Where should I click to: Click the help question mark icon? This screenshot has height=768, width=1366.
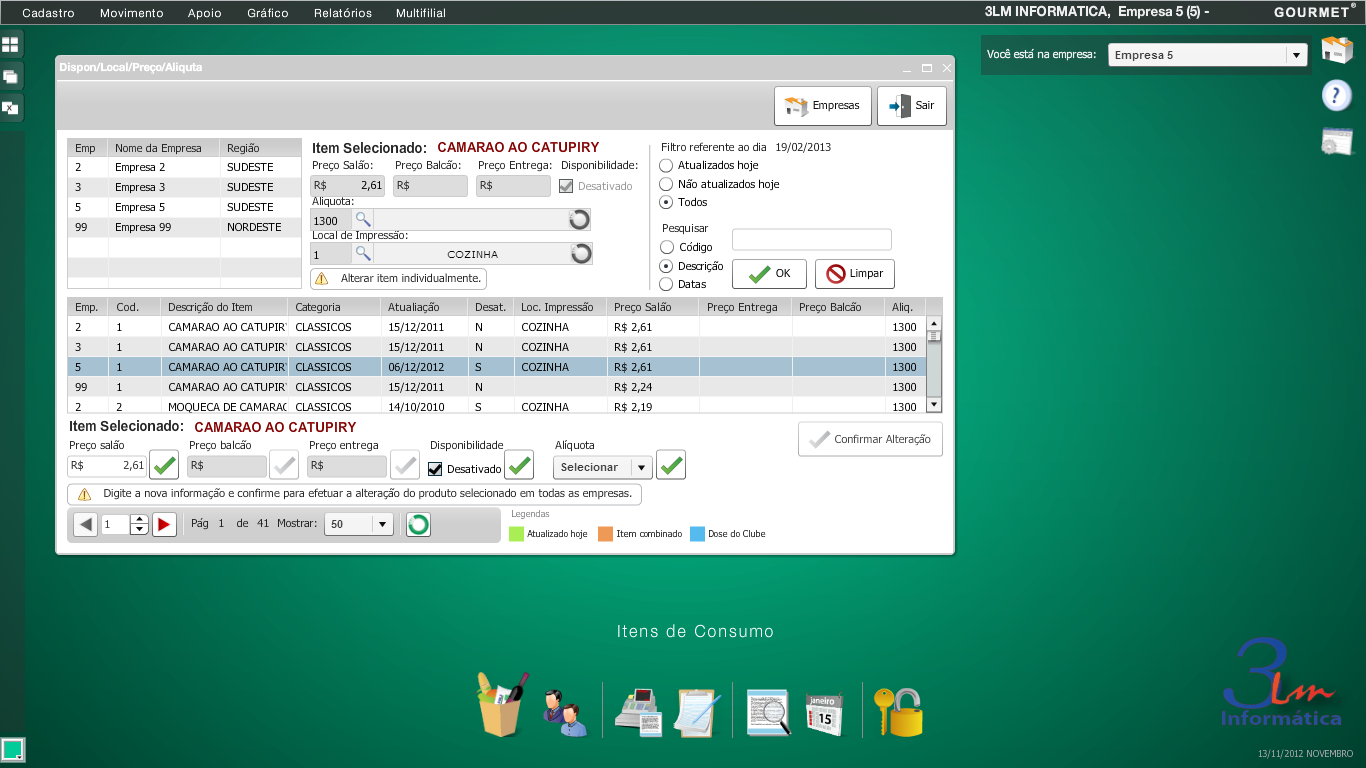[1337, 95]
